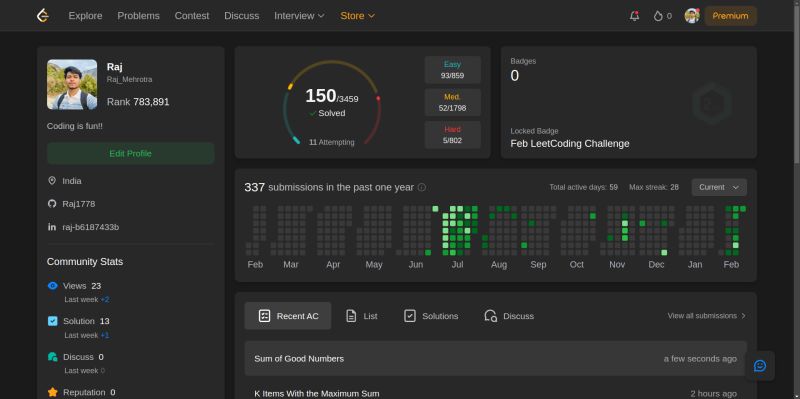Click the chat bubble icon next to Discuss stat
Image resolution: width=800 pixels, height=399 pixels.
pyautogui.click(x=53, y=357)
